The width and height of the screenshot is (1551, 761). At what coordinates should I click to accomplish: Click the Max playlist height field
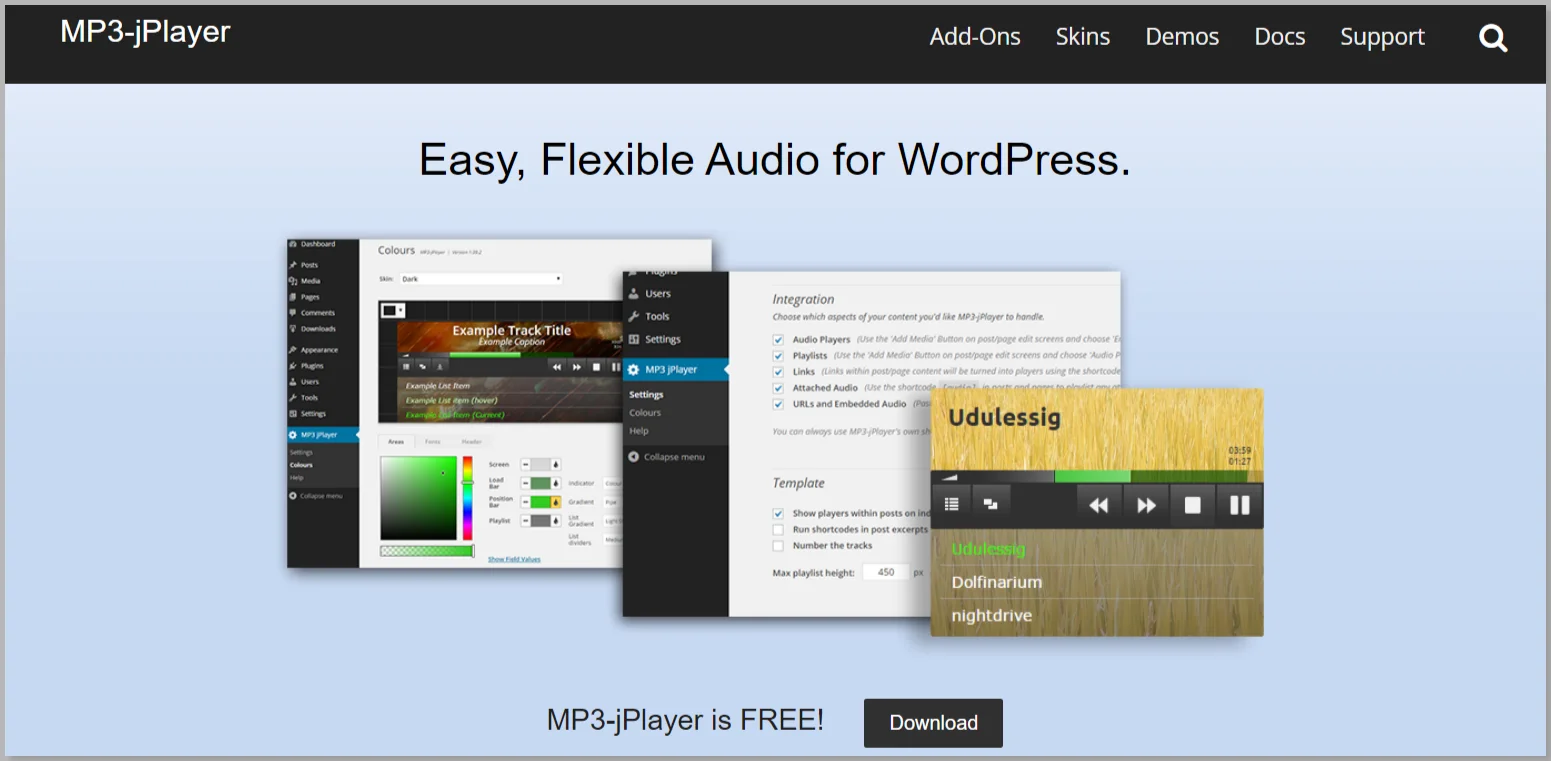point(886,572)
